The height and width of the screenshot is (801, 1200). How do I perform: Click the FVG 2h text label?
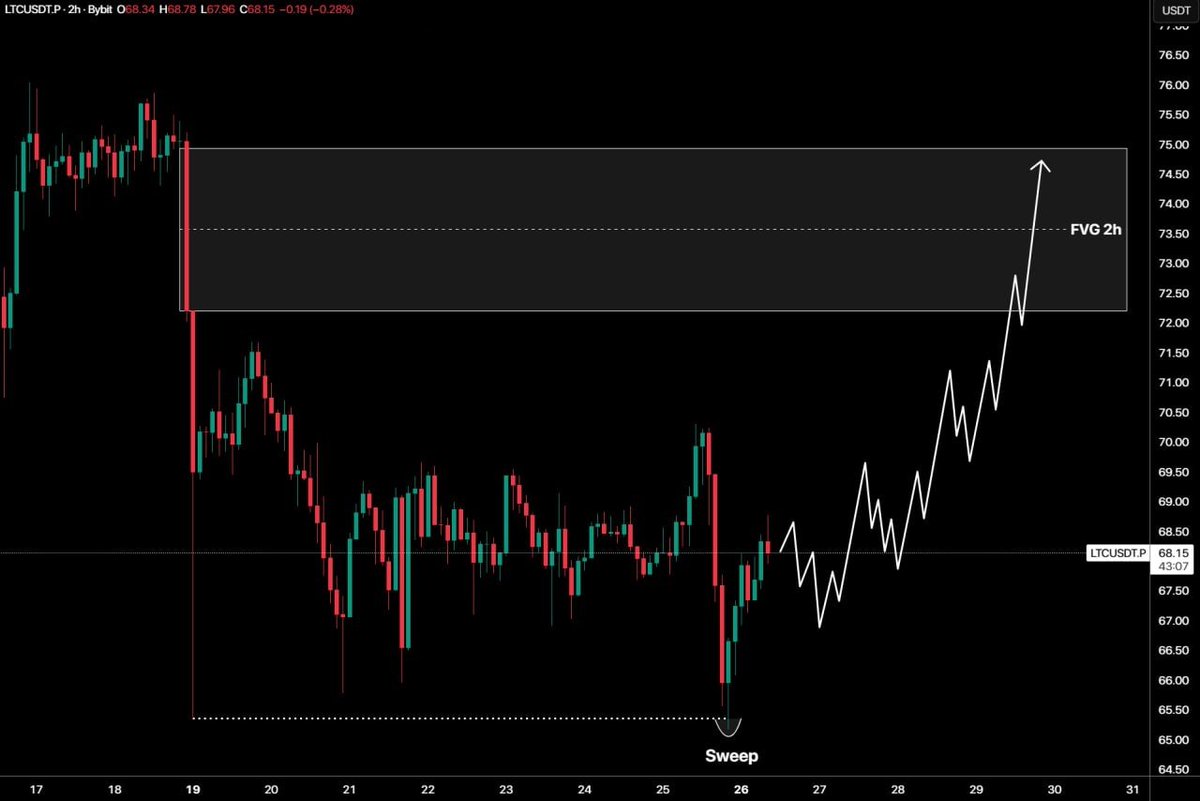coord(1096,229)
